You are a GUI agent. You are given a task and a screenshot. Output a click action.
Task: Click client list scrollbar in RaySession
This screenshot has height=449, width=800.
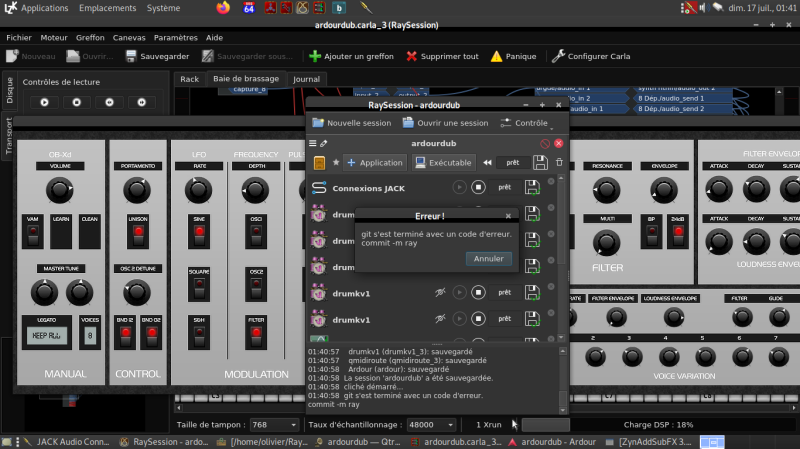[x=561, y=258]
